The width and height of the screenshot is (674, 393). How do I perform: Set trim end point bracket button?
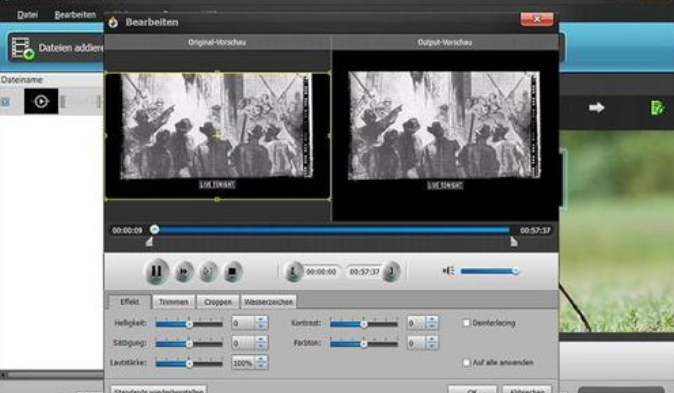click(x=391, y=272)
